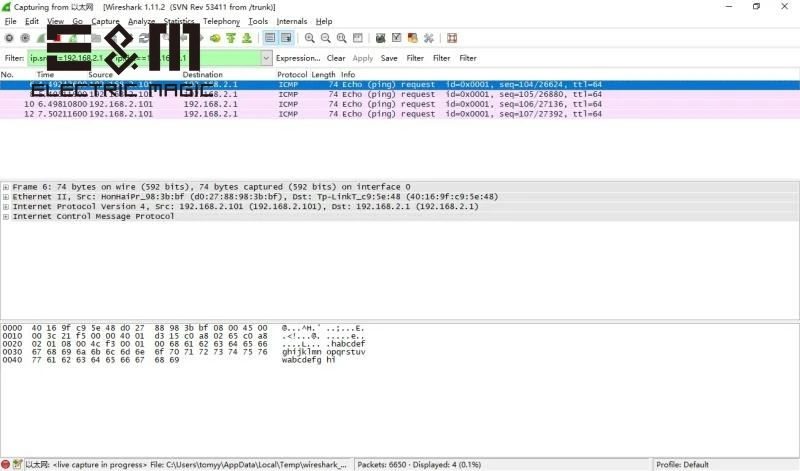Sort by the Time column header

[x=45, y=75]
